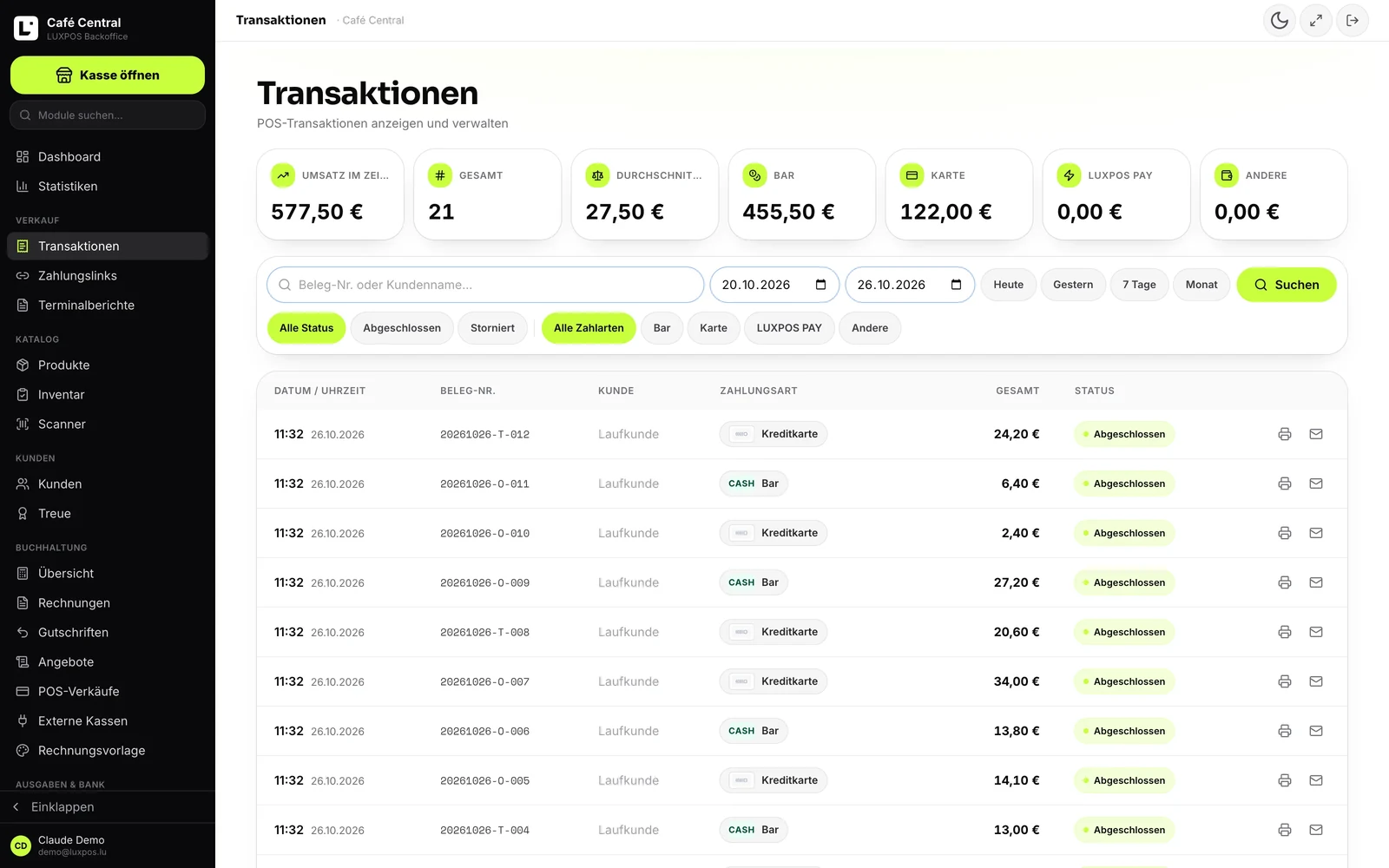1389x868 pixels.
Task: Focus the Module suchen sidebar field
Action: click(108, 115)
